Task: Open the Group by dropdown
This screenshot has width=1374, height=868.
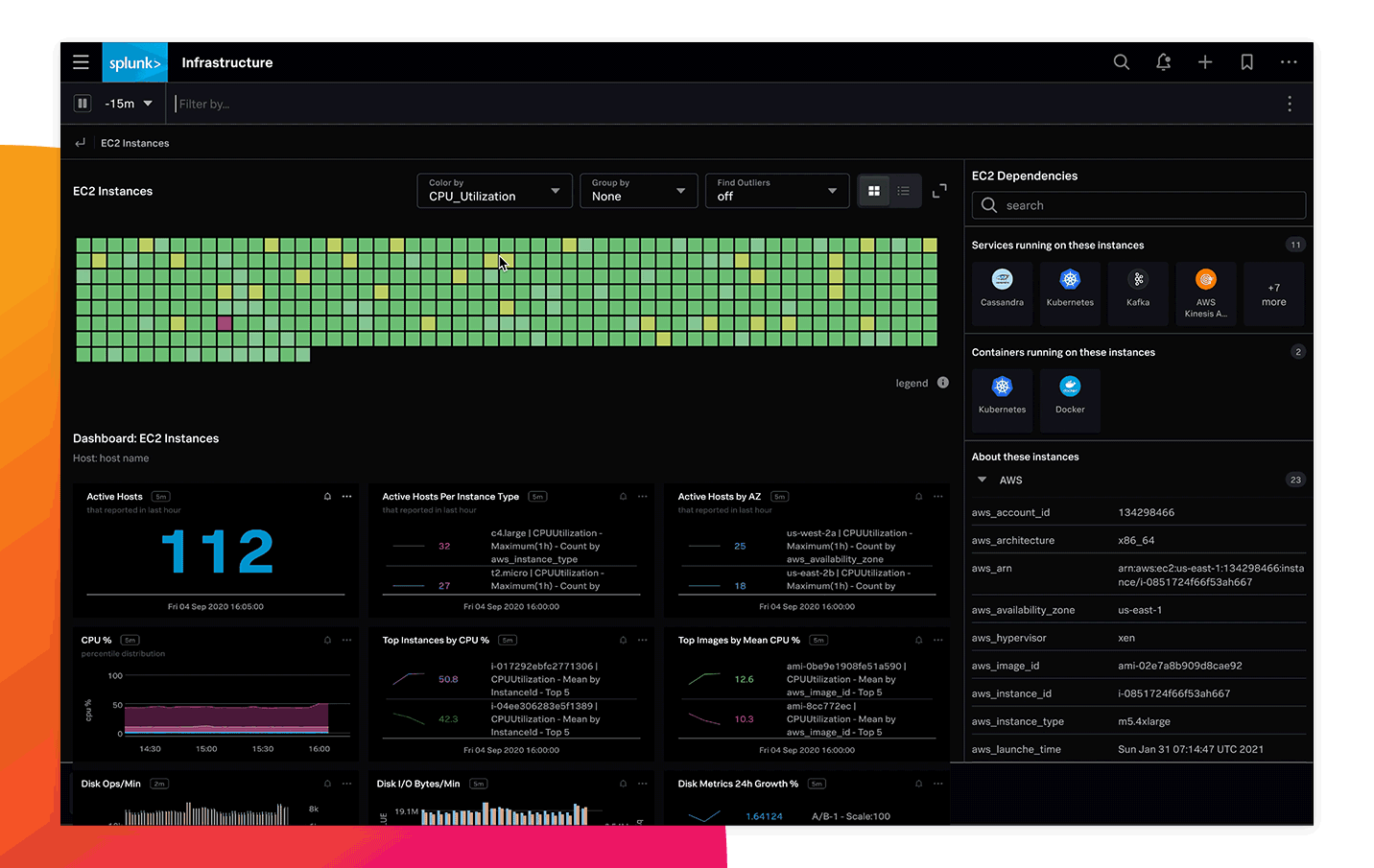Action: pos(638,191)
